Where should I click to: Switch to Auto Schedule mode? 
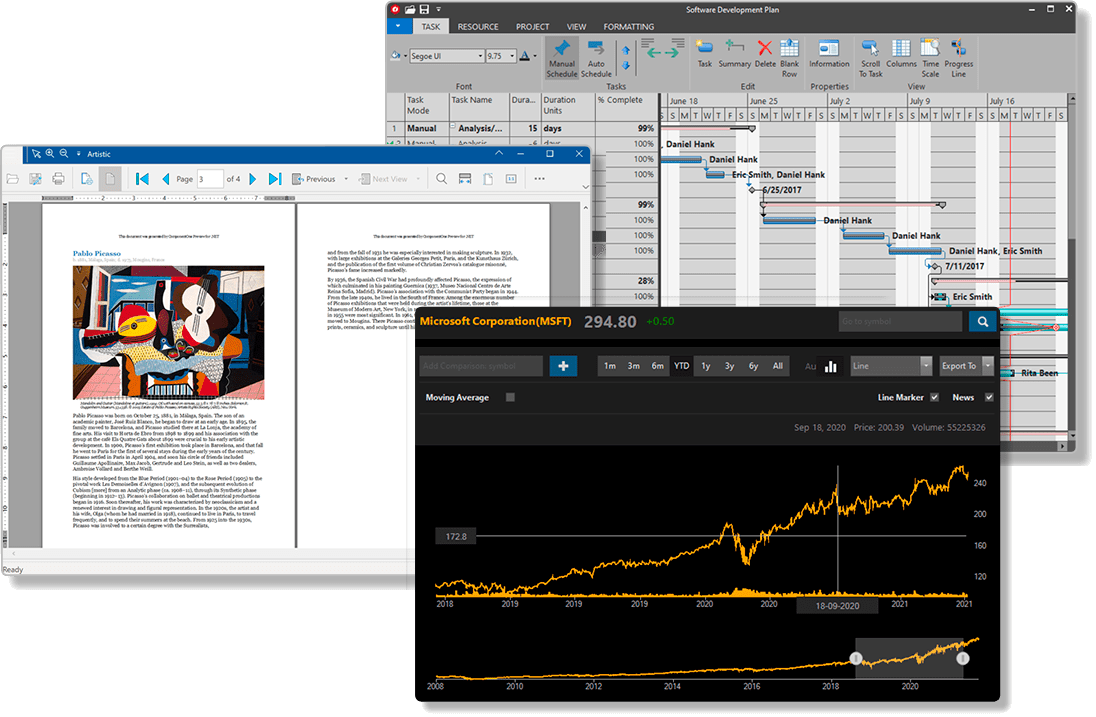coord(596,58)
